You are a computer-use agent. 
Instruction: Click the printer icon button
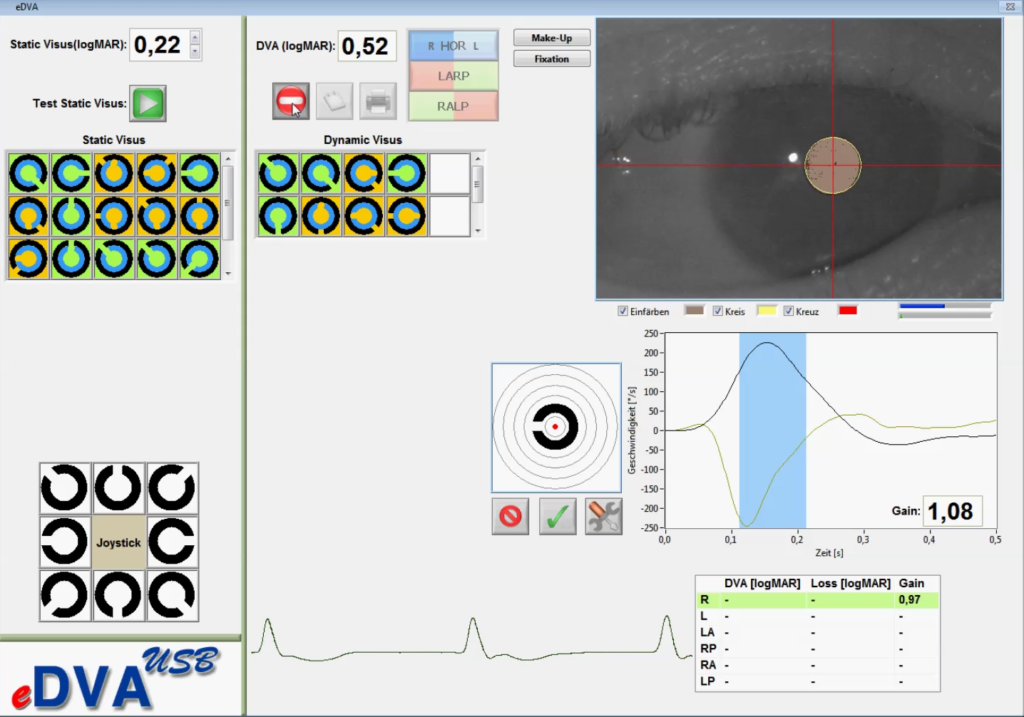click(x=378, y=101)
